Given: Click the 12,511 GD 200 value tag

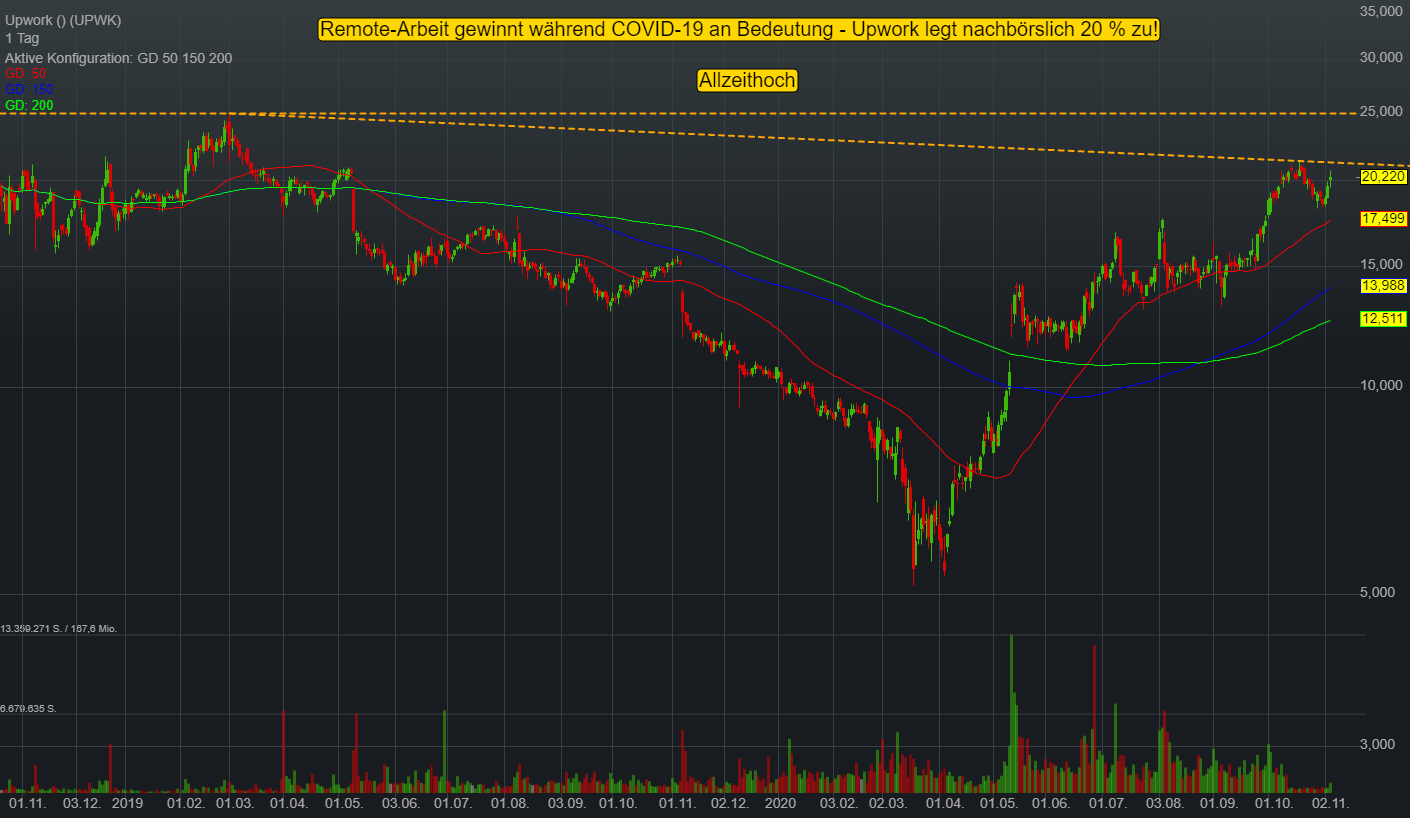Looking at the screenshot, I should 1384,319.
